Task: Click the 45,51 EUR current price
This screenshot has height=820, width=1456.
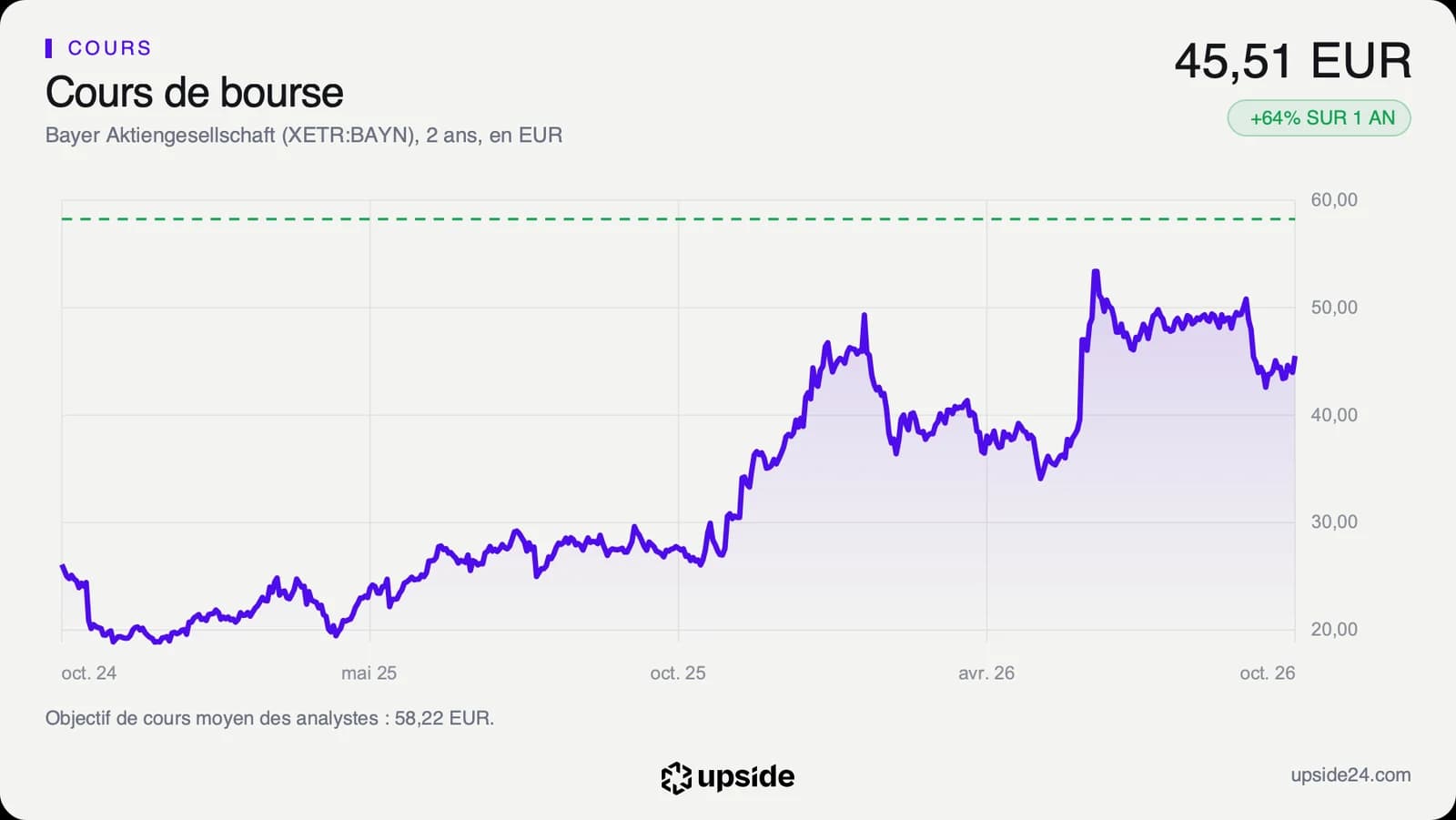Action: 1292,62
